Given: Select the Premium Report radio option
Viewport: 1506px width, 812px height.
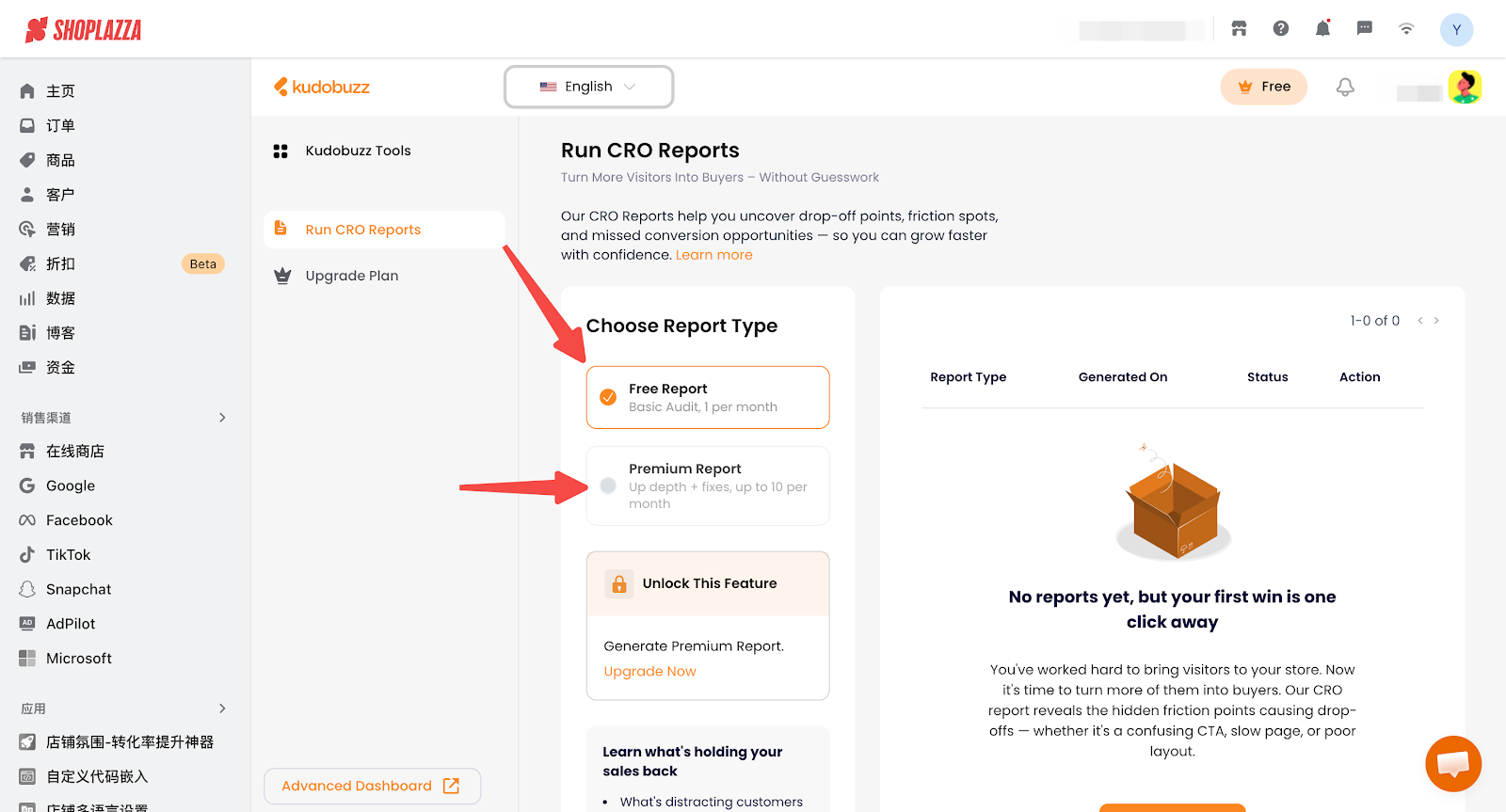Looking at the screenshot, I should 609,486.
